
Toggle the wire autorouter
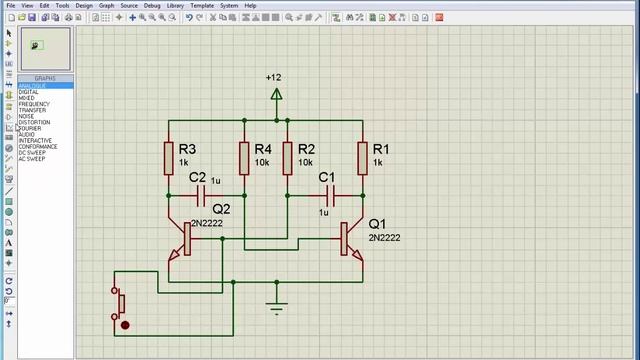(x=336, y=18)
